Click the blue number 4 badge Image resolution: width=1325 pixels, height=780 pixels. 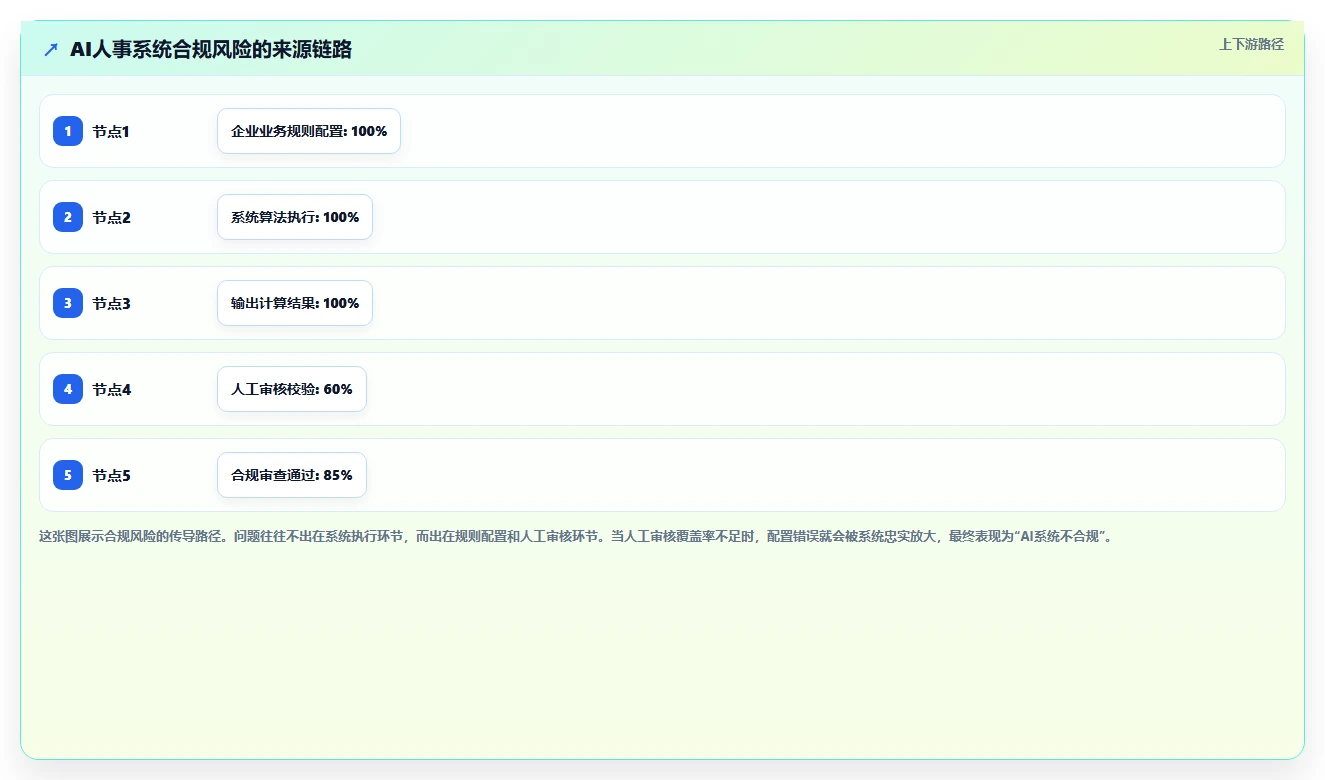click(68, 389)
